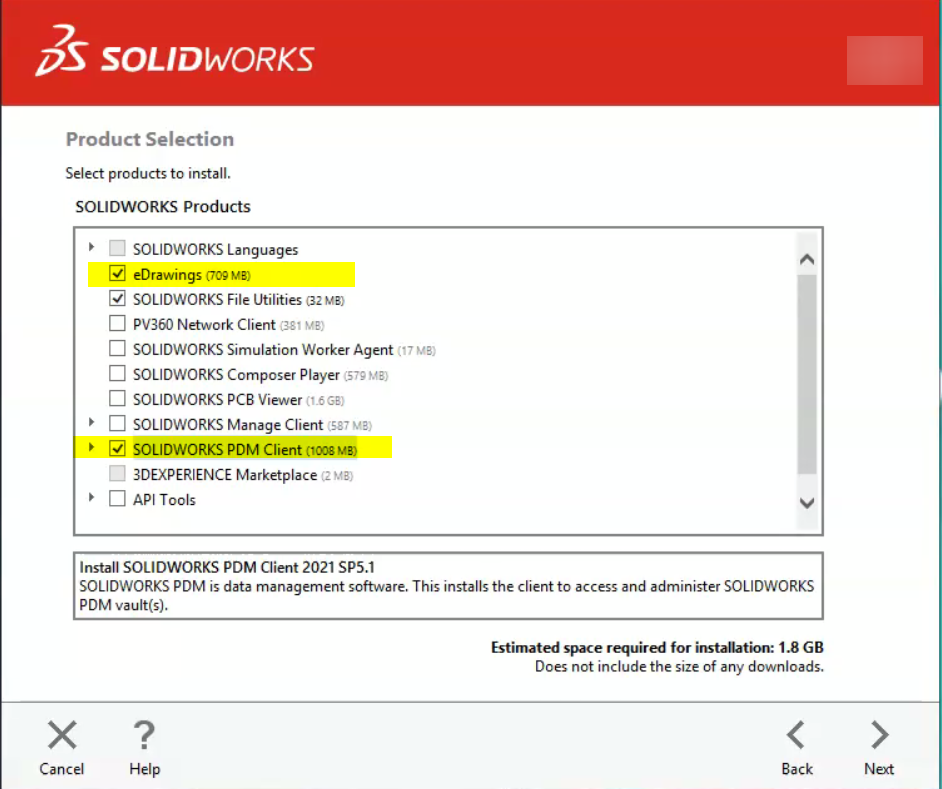Check SOLIDWORKS Composer Player checkbox
This screenshot has height=789, width=942.
point(117,374)
